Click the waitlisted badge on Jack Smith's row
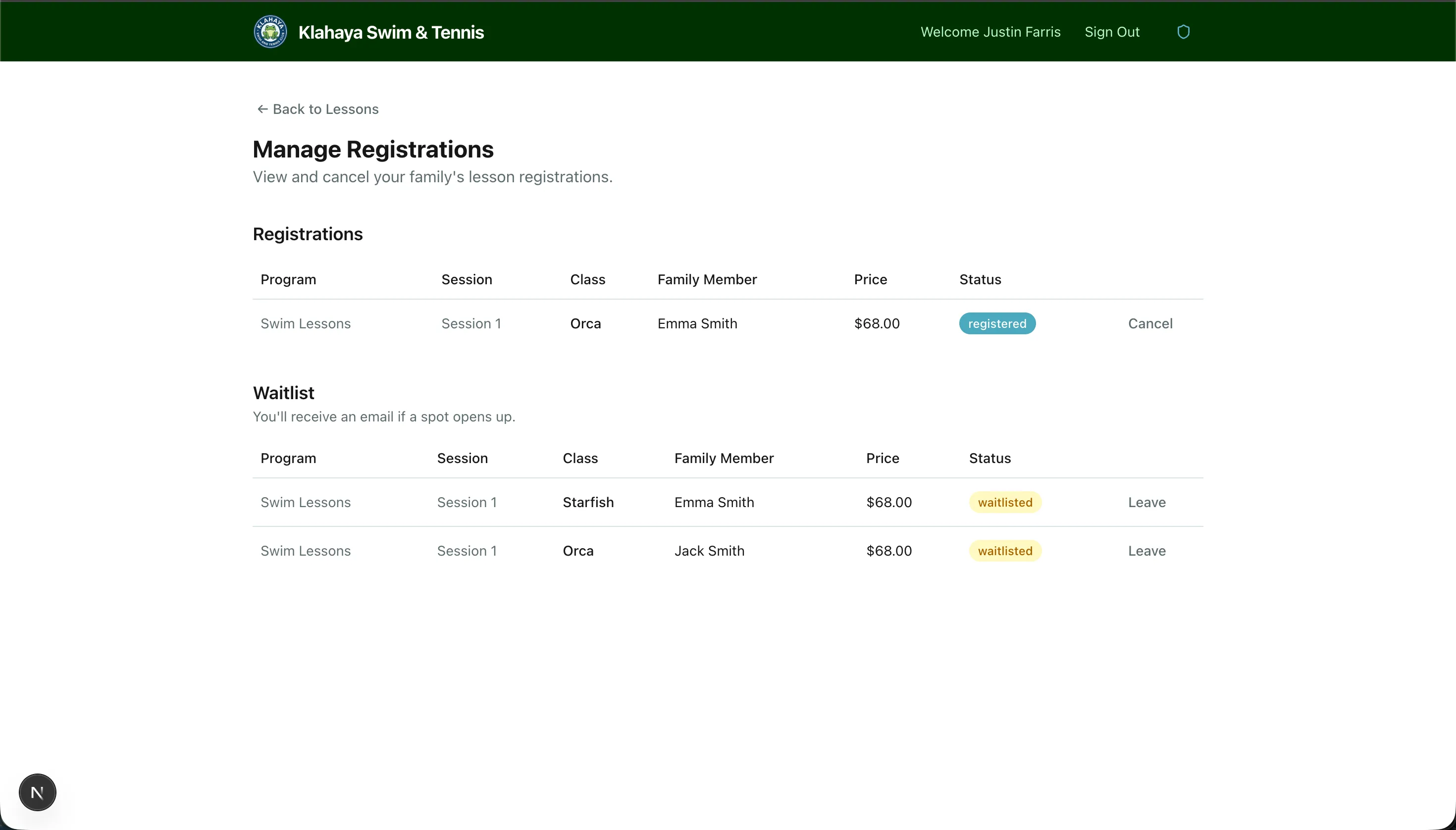 [1004, 550]
